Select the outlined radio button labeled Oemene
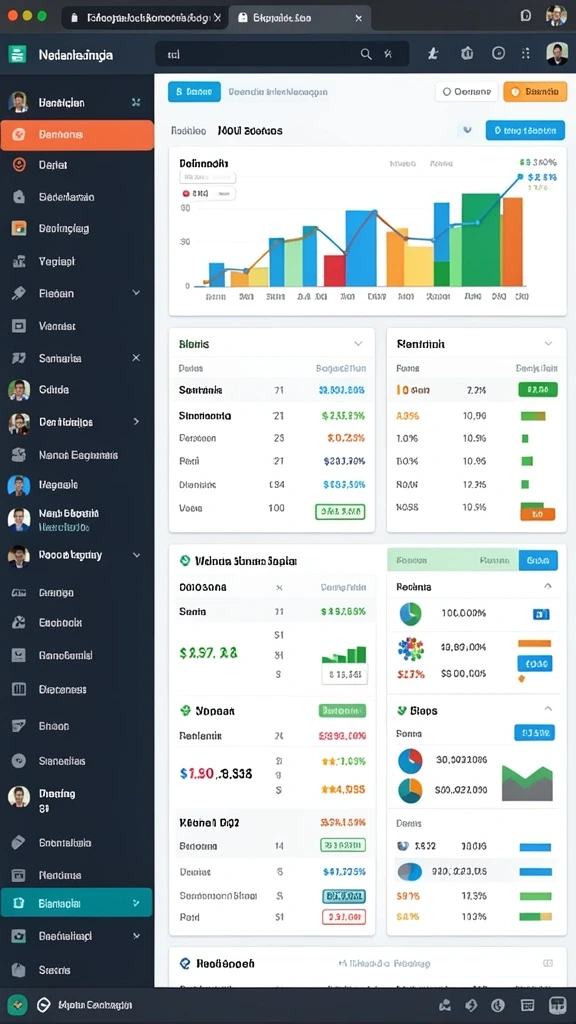The image size is (576, 1024). [466, 92]
